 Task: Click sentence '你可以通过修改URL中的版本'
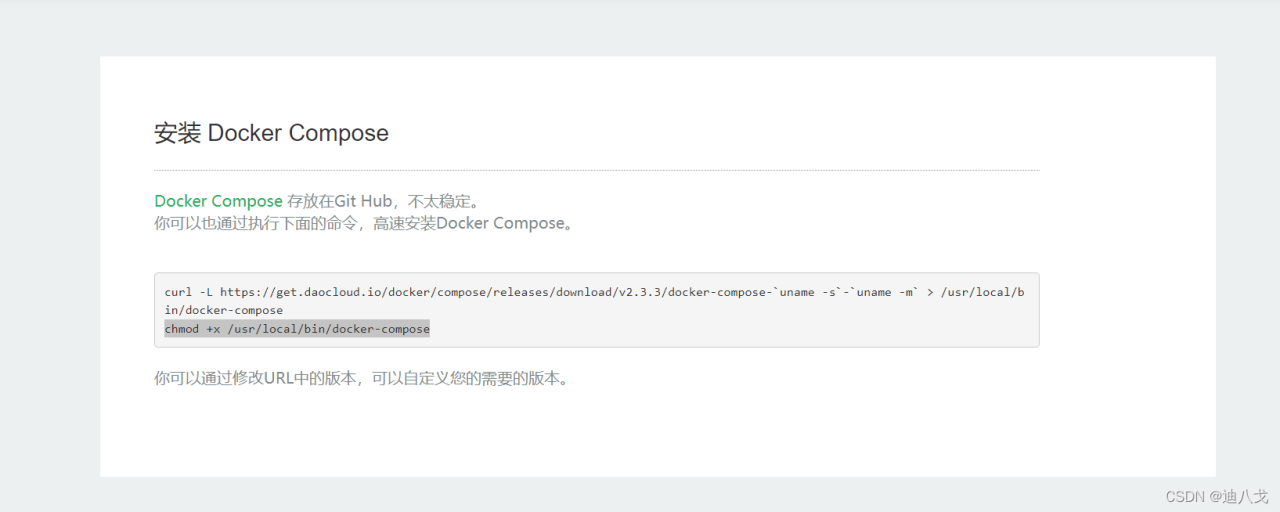click(x=255, y=379)
